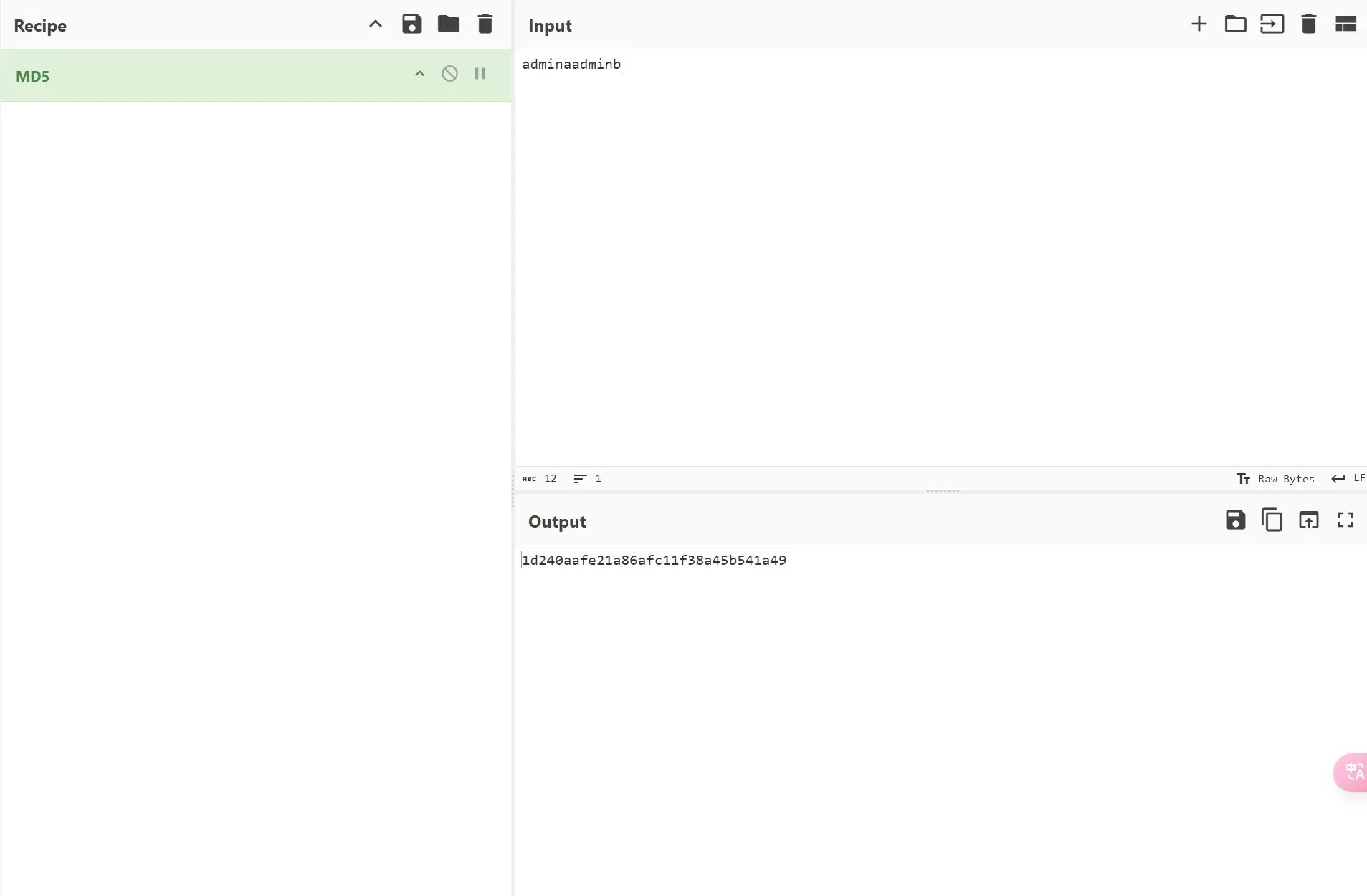The width and height of the screenshot is (1367, 896).
Task: Clear input and output with trash icon
Action: (1308, 24)
